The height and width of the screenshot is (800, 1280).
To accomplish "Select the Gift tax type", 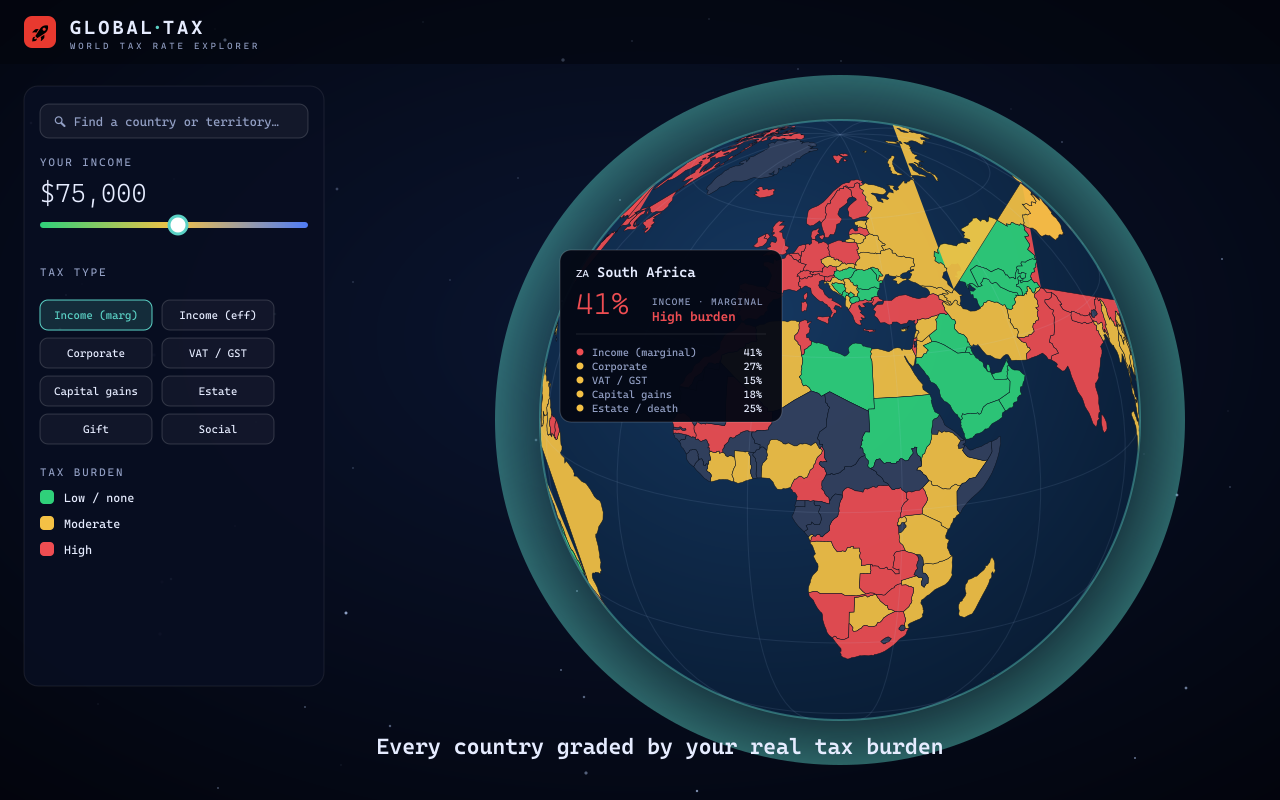I will (96, 429).
